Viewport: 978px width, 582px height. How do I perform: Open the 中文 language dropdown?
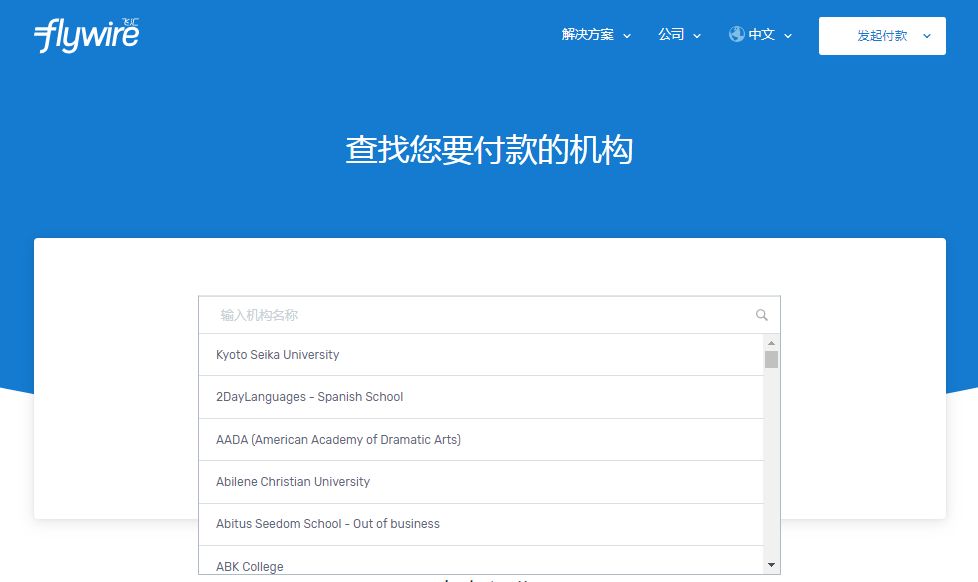[760, 34]
